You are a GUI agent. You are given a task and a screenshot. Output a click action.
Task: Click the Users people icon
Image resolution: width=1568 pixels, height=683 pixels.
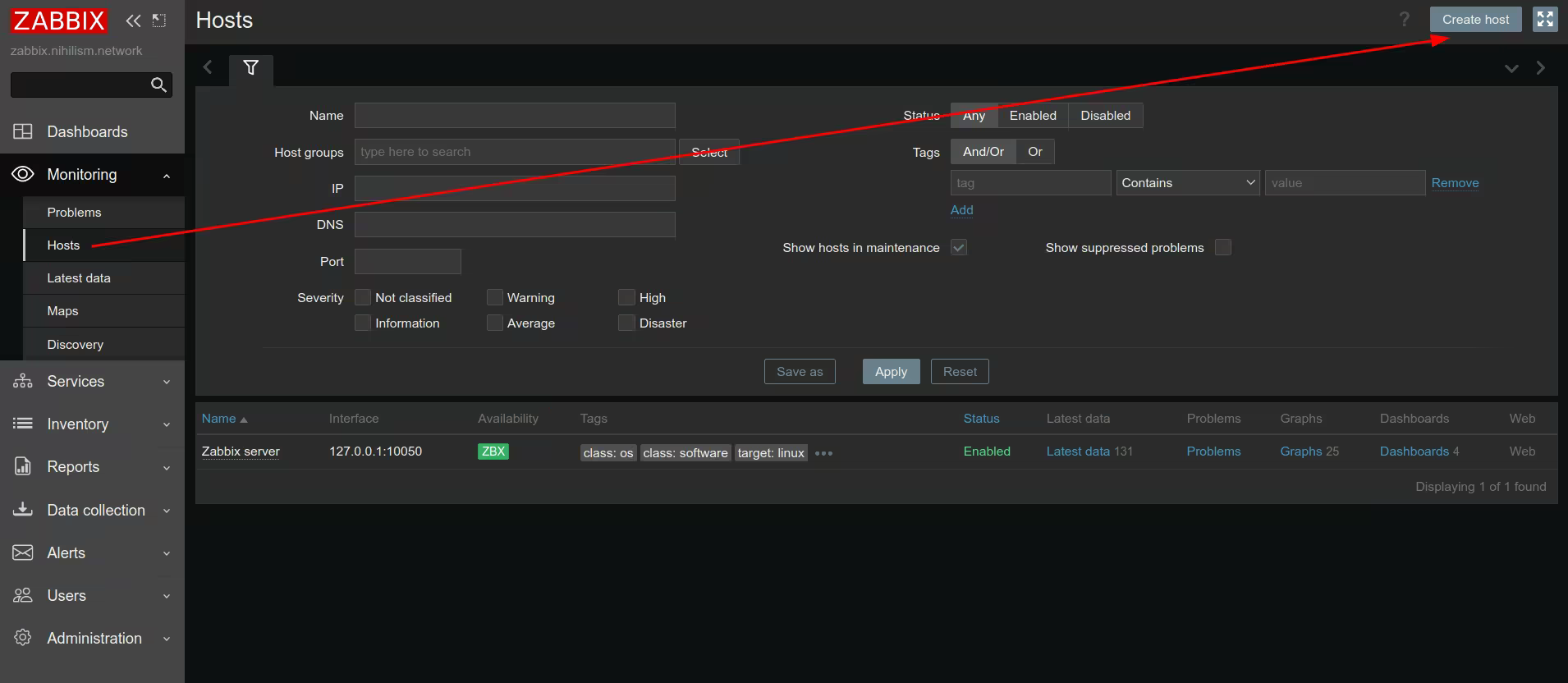(x=23, y=595)
